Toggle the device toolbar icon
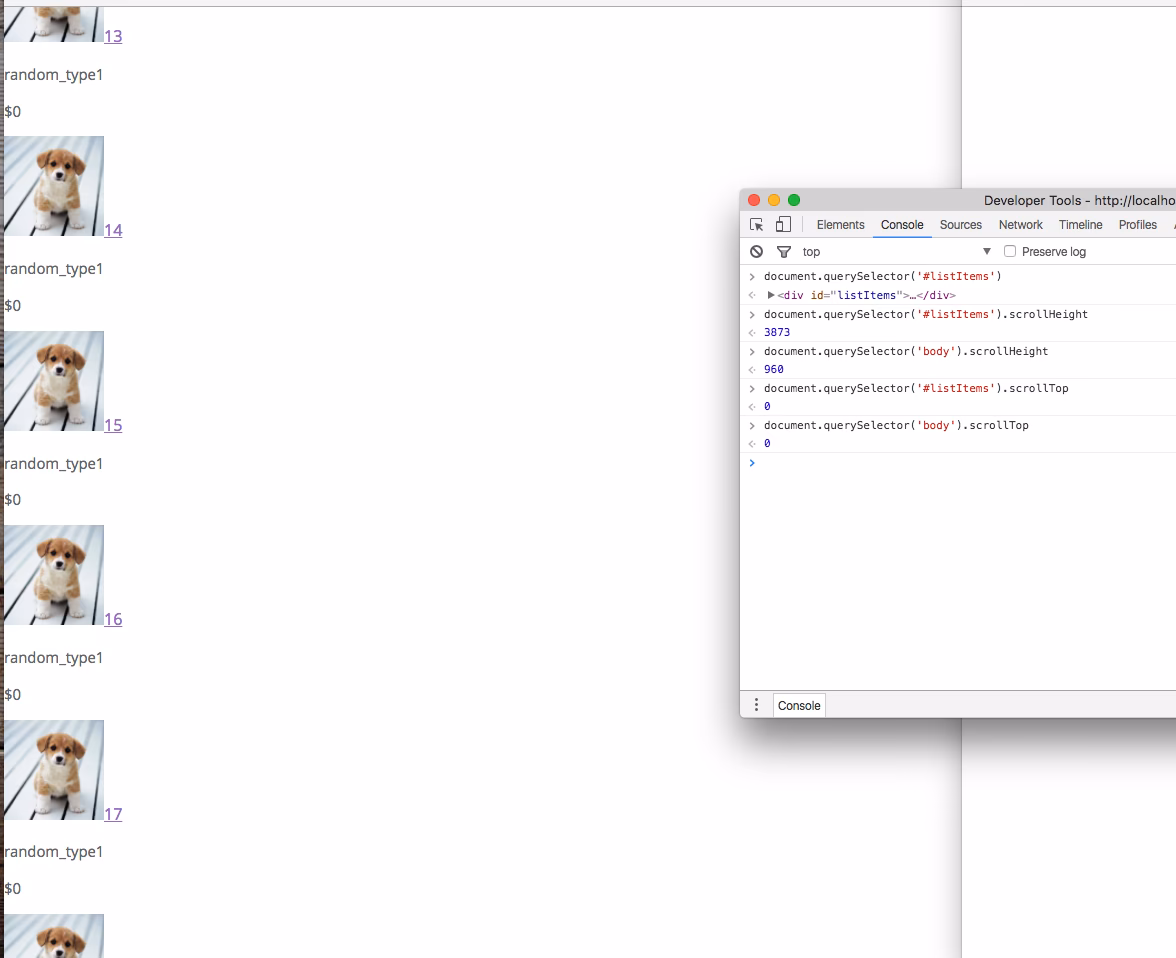Image resolution: width=1176 pixels, height=958 pixels. coord(783,224)
